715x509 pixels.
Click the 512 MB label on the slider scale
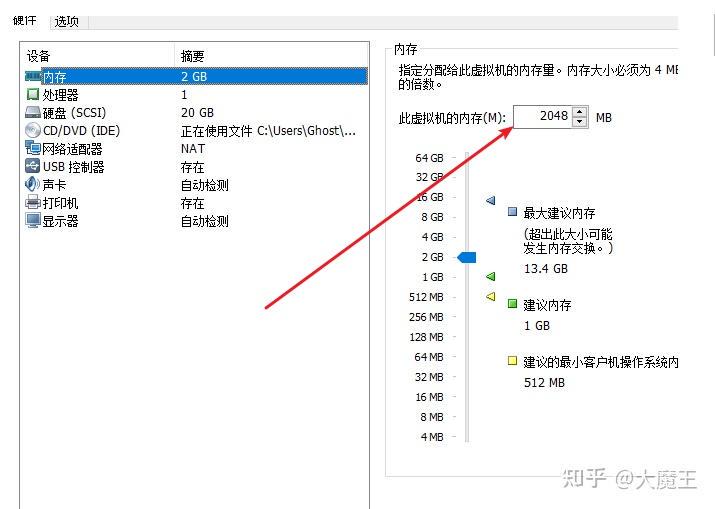pos(426,297)
